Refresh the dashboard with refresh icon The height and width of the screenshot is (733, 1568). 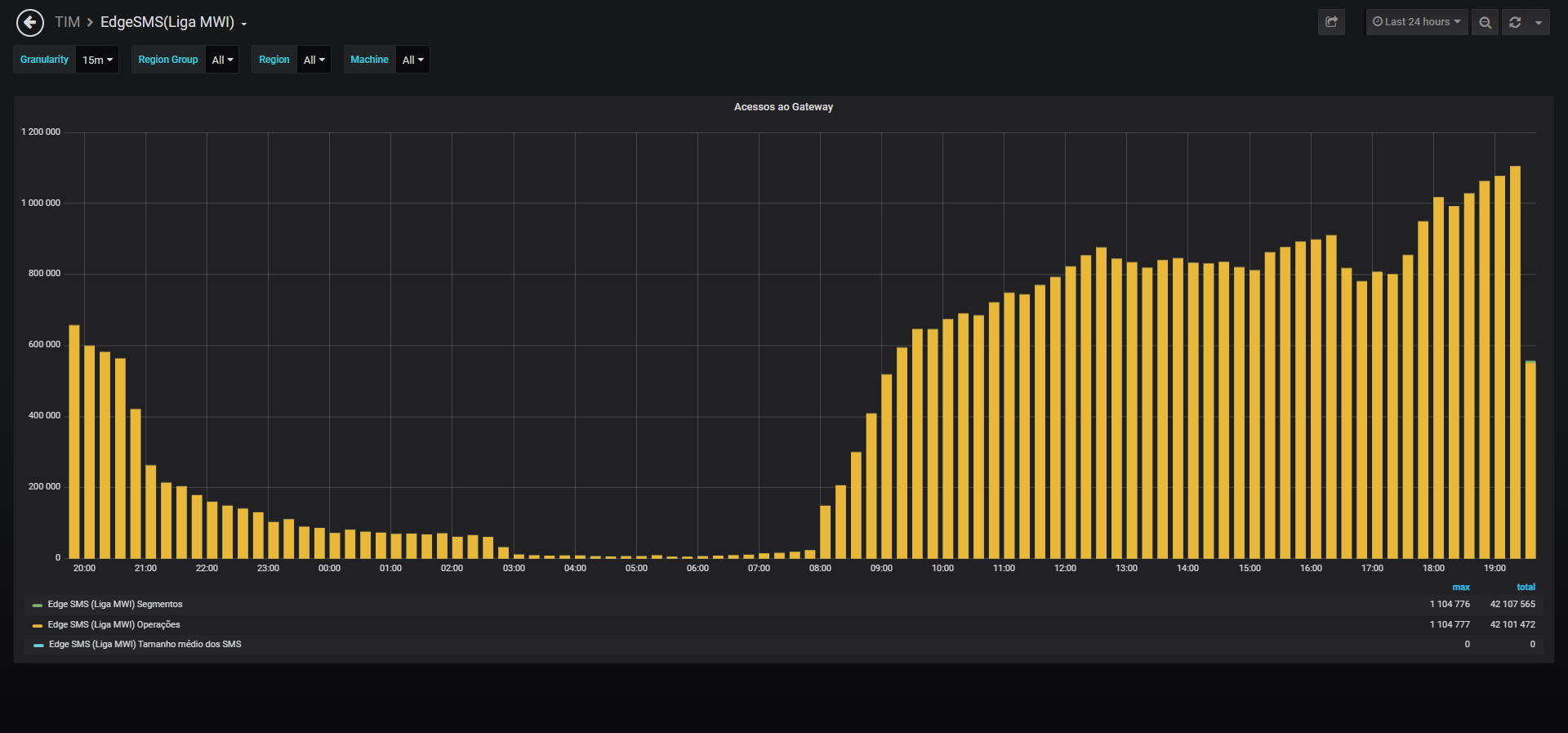(x=1515, y=22)
